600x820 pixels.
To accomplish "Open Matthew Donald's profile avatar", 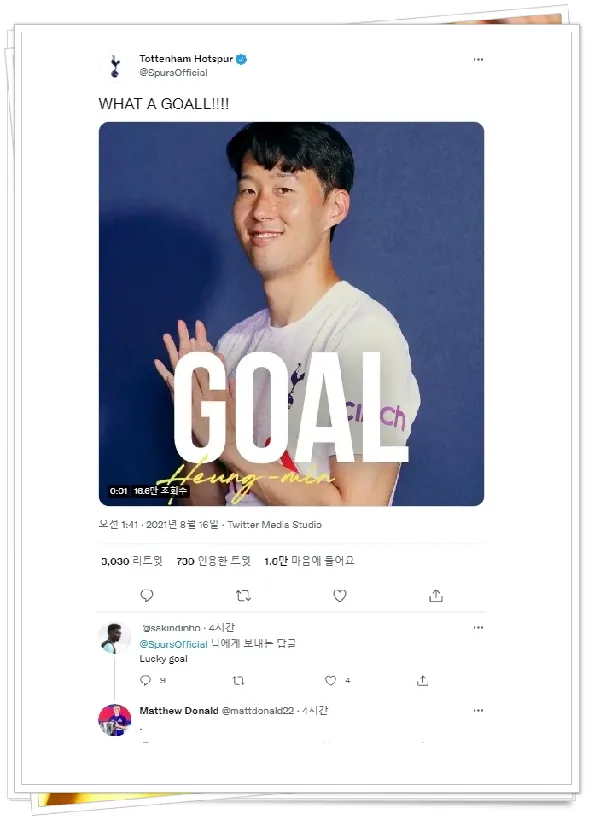I will [x=114, y=719].
